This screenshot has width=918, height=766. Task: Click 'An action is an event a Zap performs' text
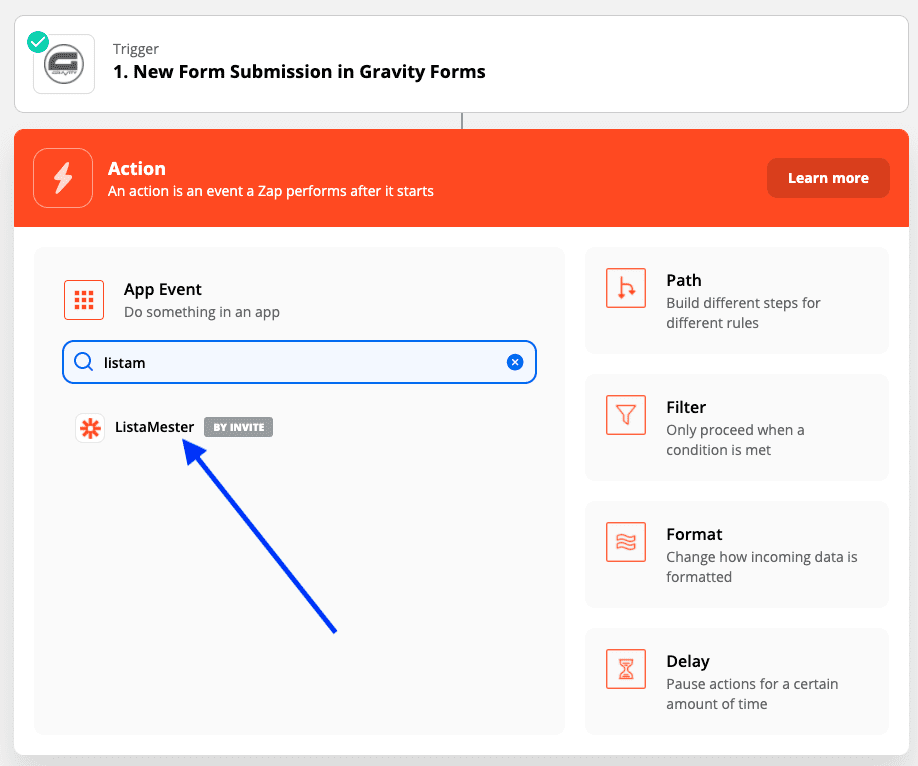coord(270,192)
